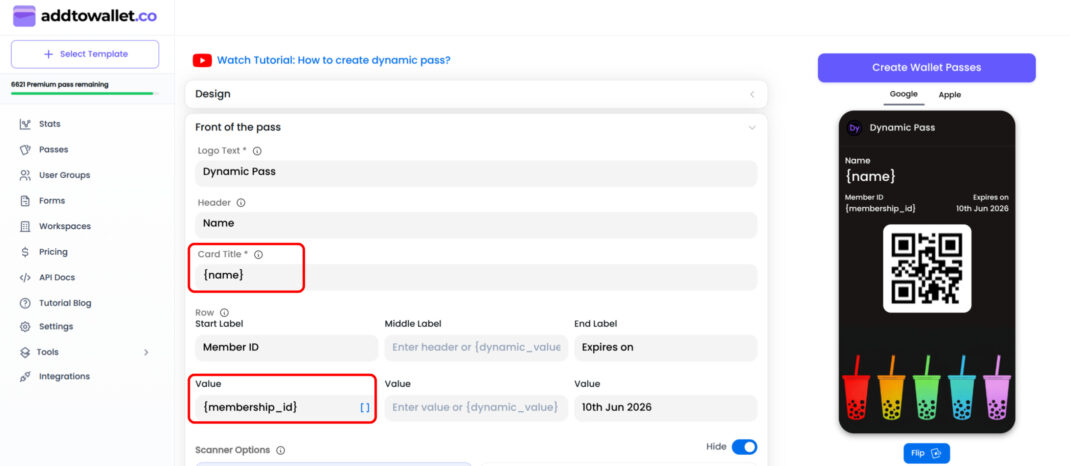Click info icon next to Card Title
This screenshot has width=1070, height=466.
click(259, 254)
